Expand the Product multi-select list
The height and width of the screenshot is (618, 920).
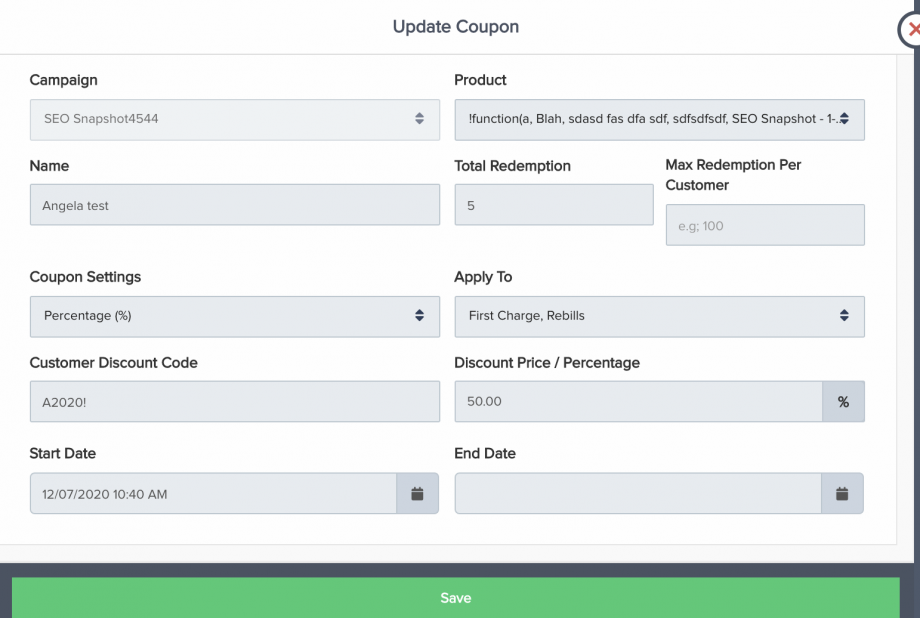648,119
